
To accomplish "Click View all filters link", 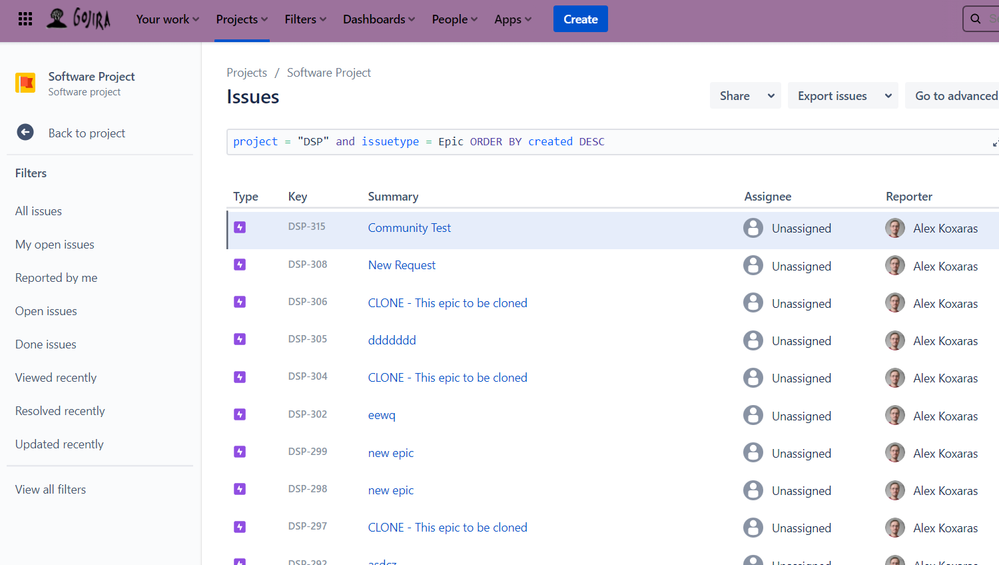I will pyautogui.click(x=51, y=489).
